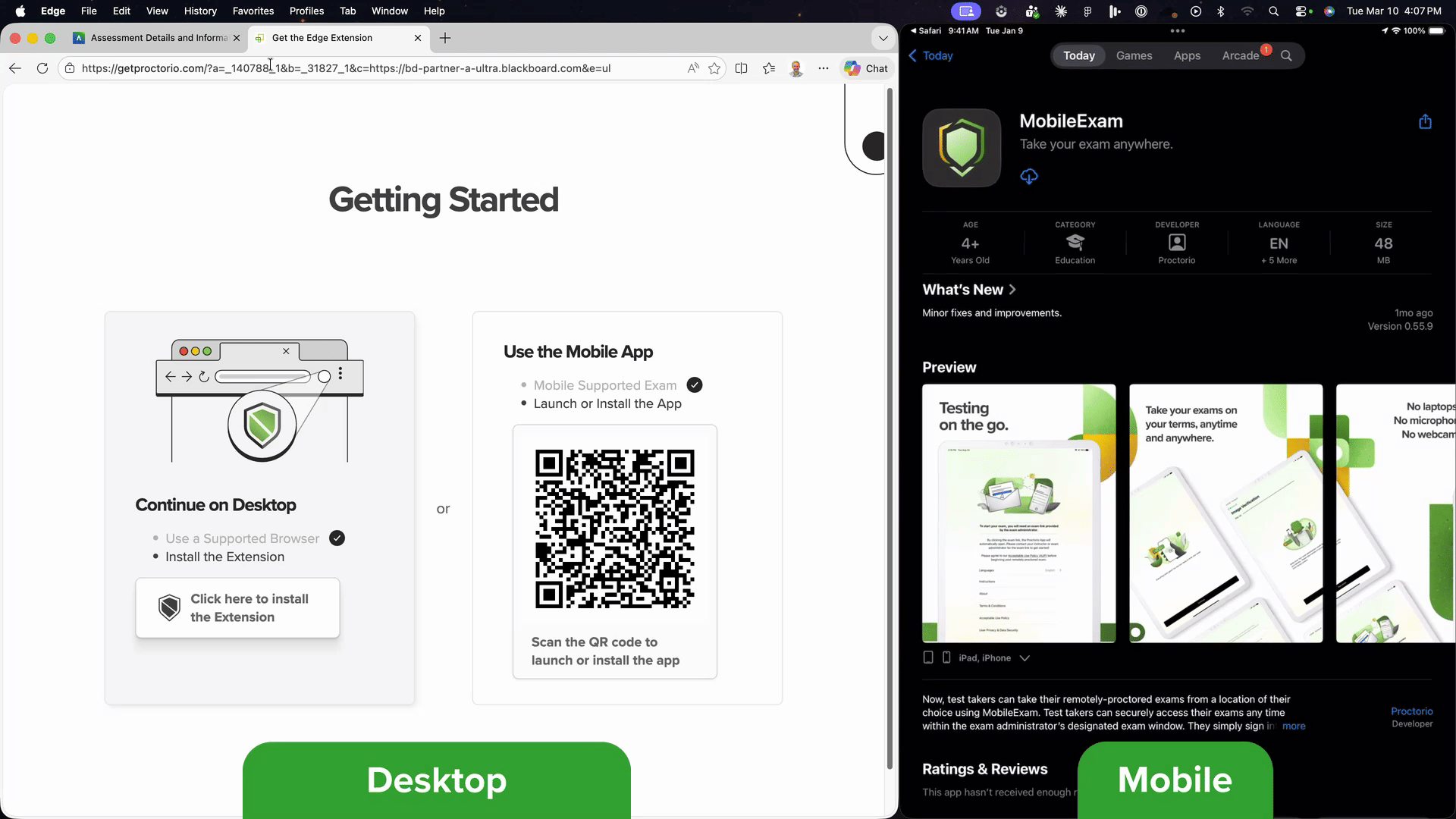Viewport: 1456px width, 819px height.
Task: Go back to Today in App Store
Action: (930, 56)
